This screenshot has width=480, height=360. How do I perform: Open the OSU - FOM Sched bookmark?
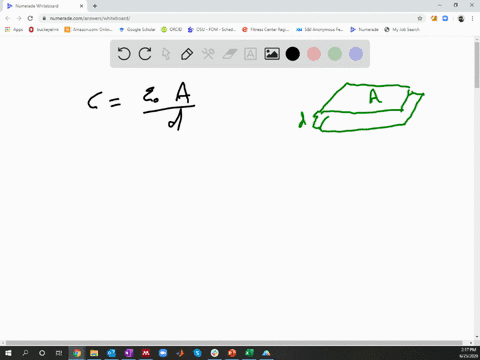[212, 30]
